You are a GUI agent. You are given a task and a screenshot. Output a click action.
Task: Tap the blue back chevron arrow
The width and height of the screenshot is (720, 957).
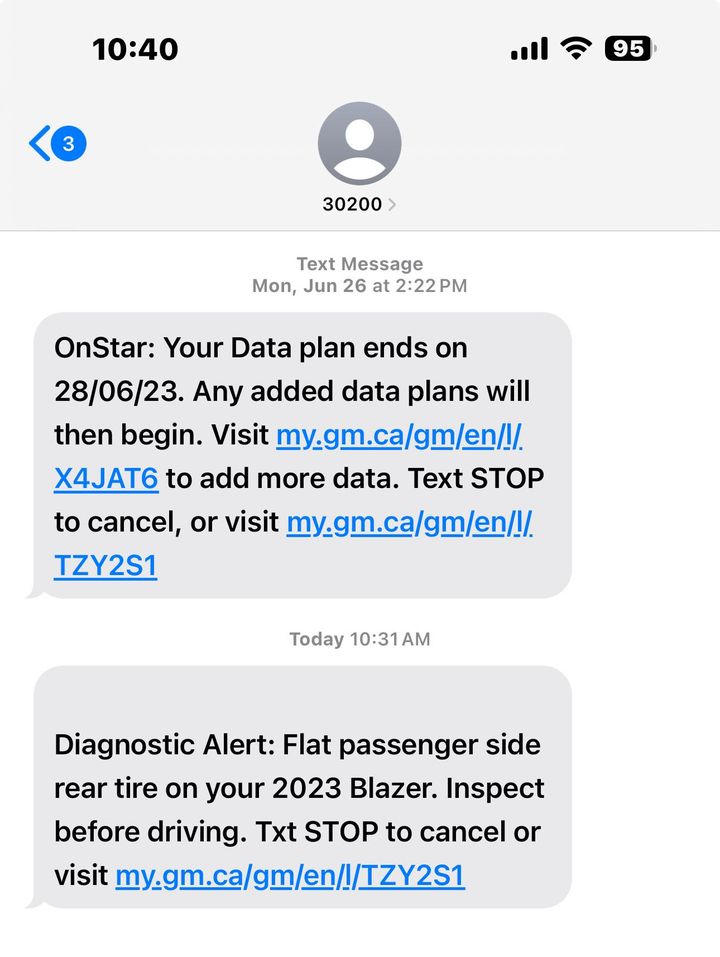pos(40,143)
